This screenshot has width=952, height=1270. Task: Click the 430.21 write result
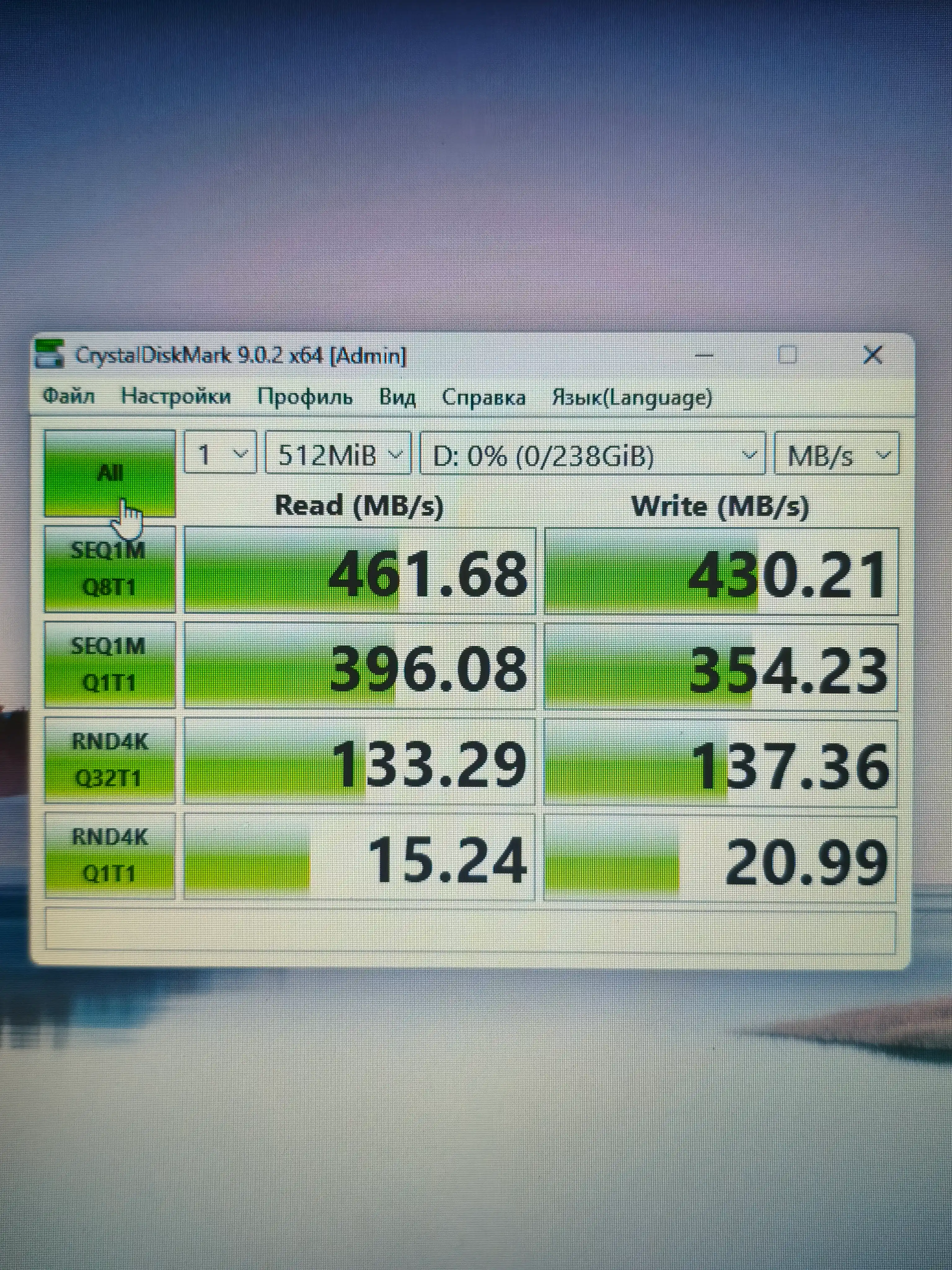(x=721, y=572)
